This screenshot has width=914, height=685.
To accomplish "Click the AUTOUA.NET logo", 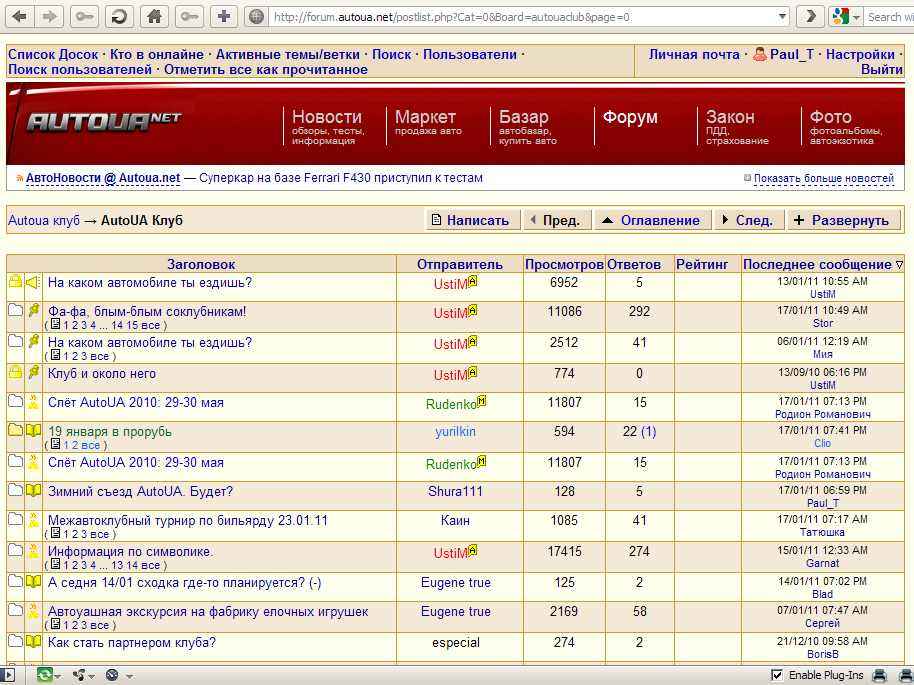I will (x=104, y=122).
